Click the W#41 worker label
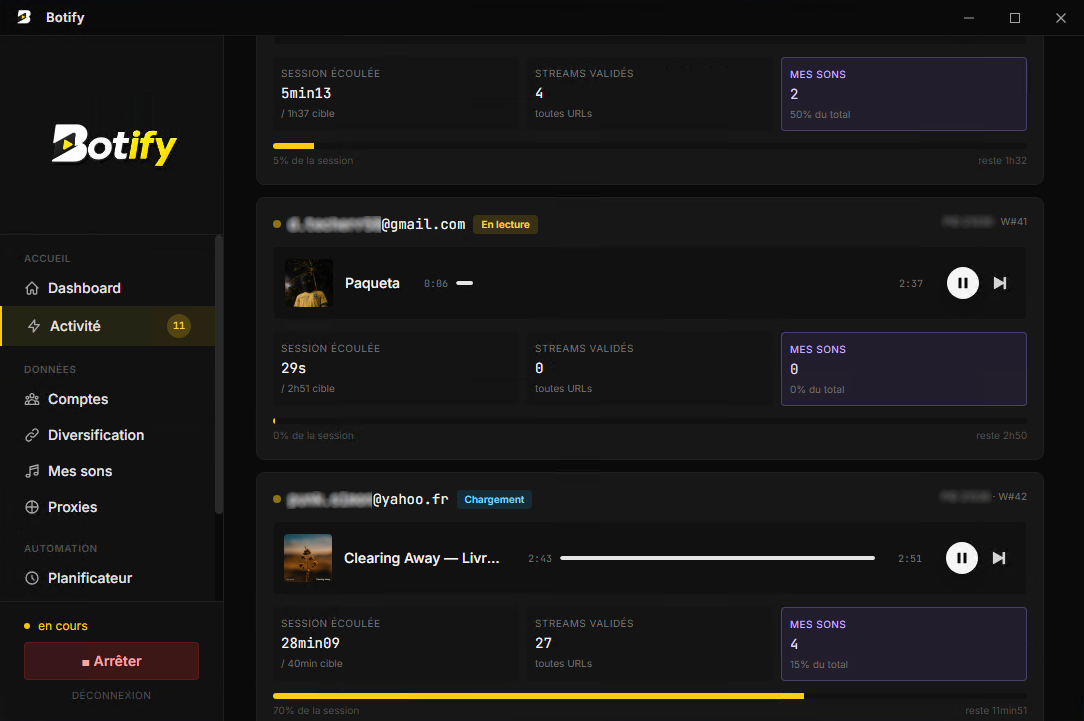The width and height of the screenshot is (1084, 721). [x=1013, y=221]
